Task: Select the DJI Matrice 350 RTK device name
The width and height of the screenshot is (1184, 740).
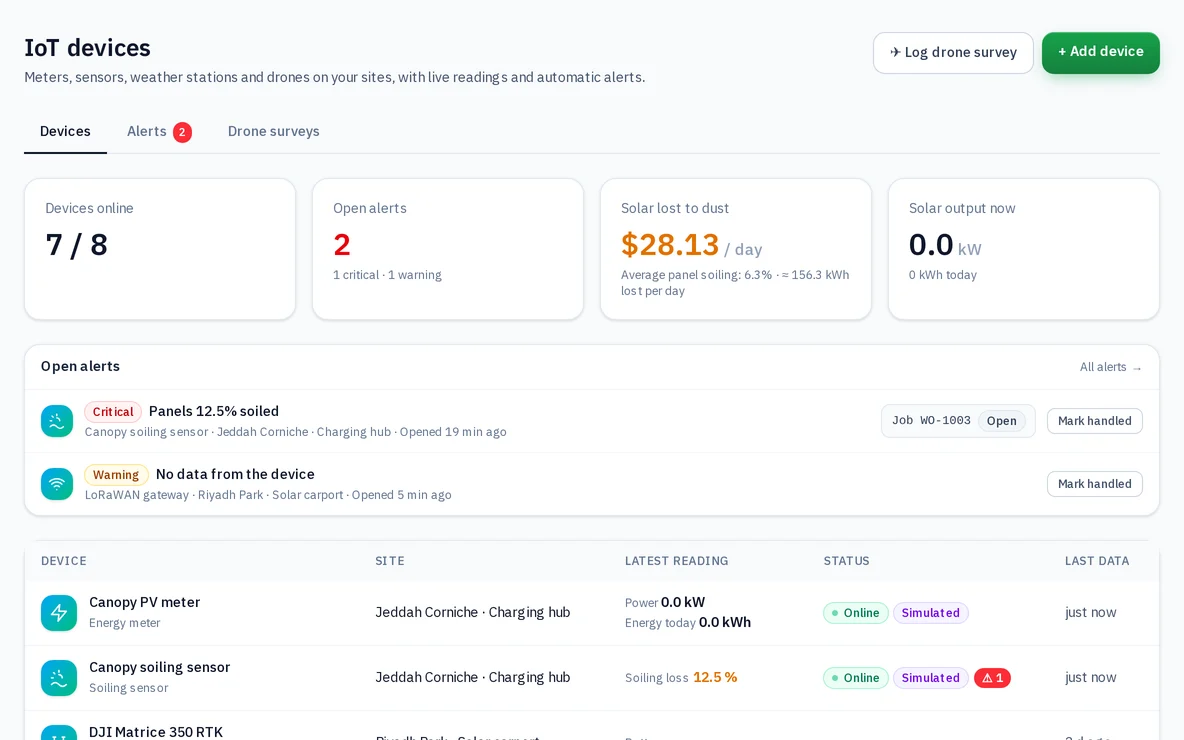Action: (x=156, y=732)
